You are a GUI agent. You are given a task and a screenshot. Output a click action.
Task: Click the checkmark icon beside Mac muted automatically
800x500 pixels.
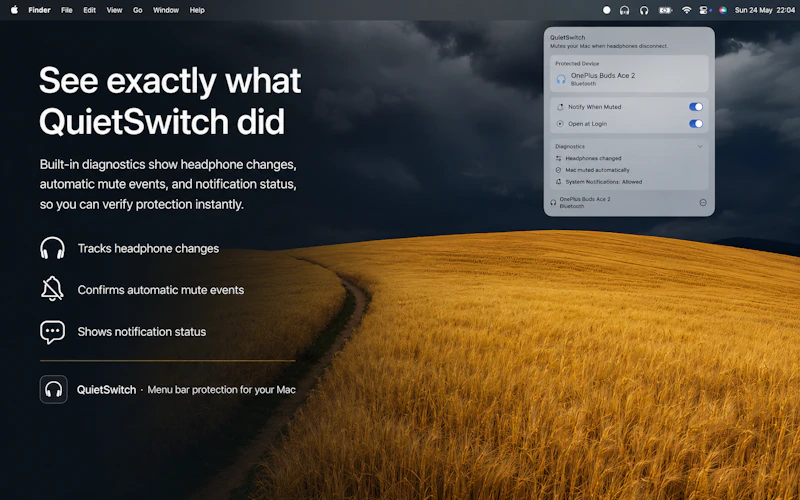(x=558, y=170)
